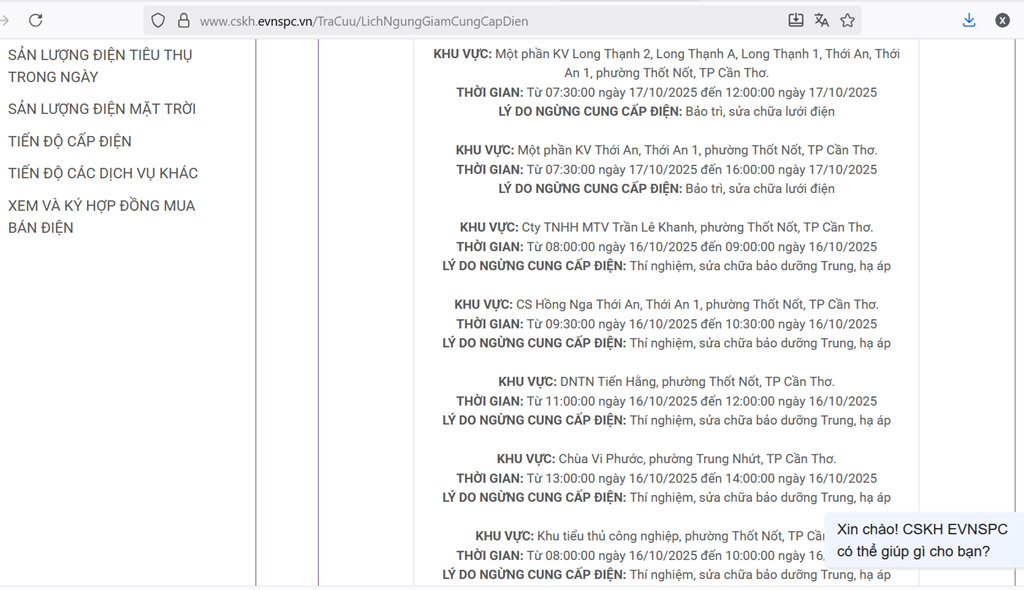The width and height of the screenshot is (1024, 590).
Task: Click the Chùa Vi Phước outage entry
Action: (666, 459)
